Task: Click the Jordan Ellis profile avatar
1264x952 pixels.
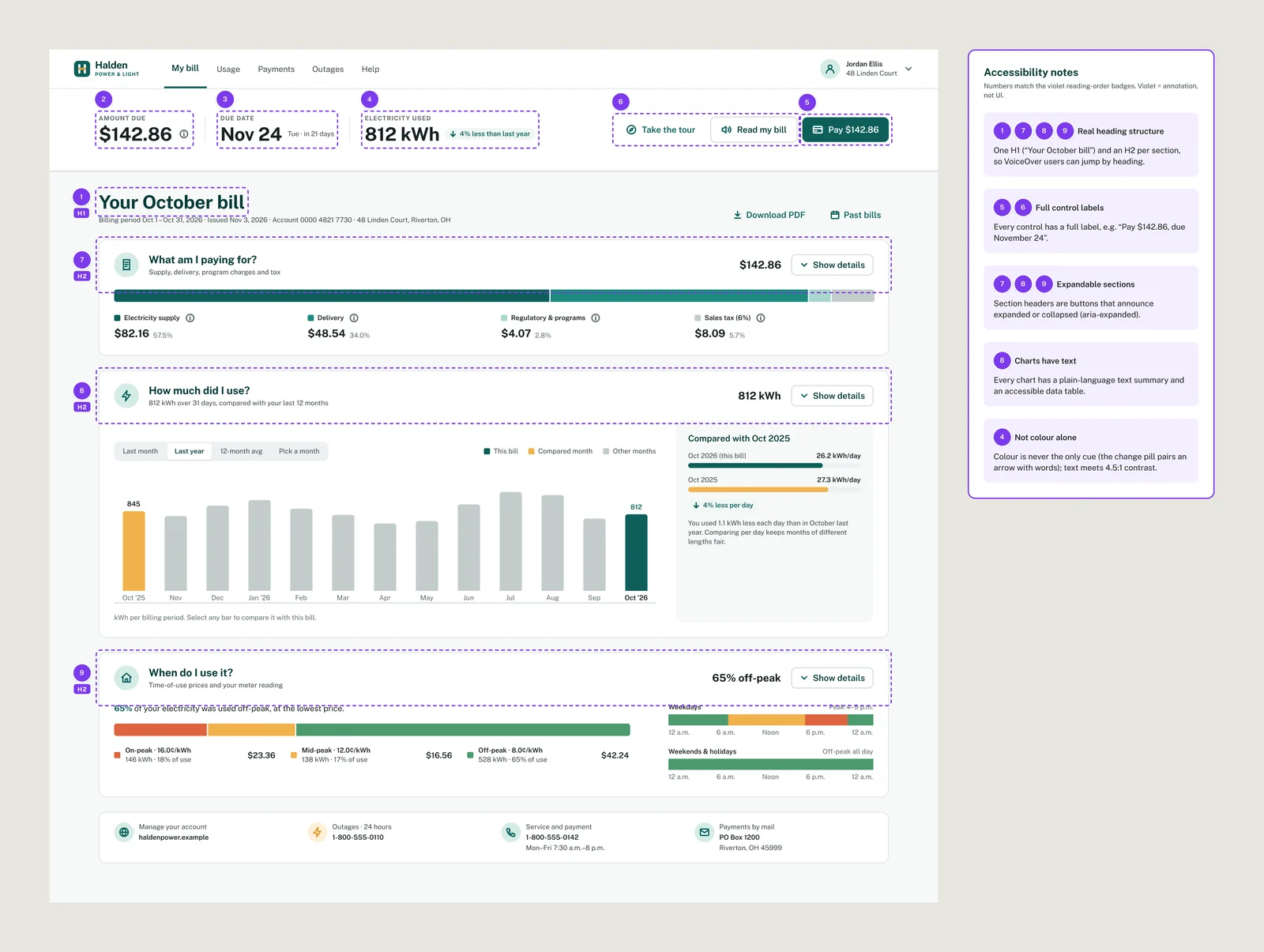Action: pos(829,69)
